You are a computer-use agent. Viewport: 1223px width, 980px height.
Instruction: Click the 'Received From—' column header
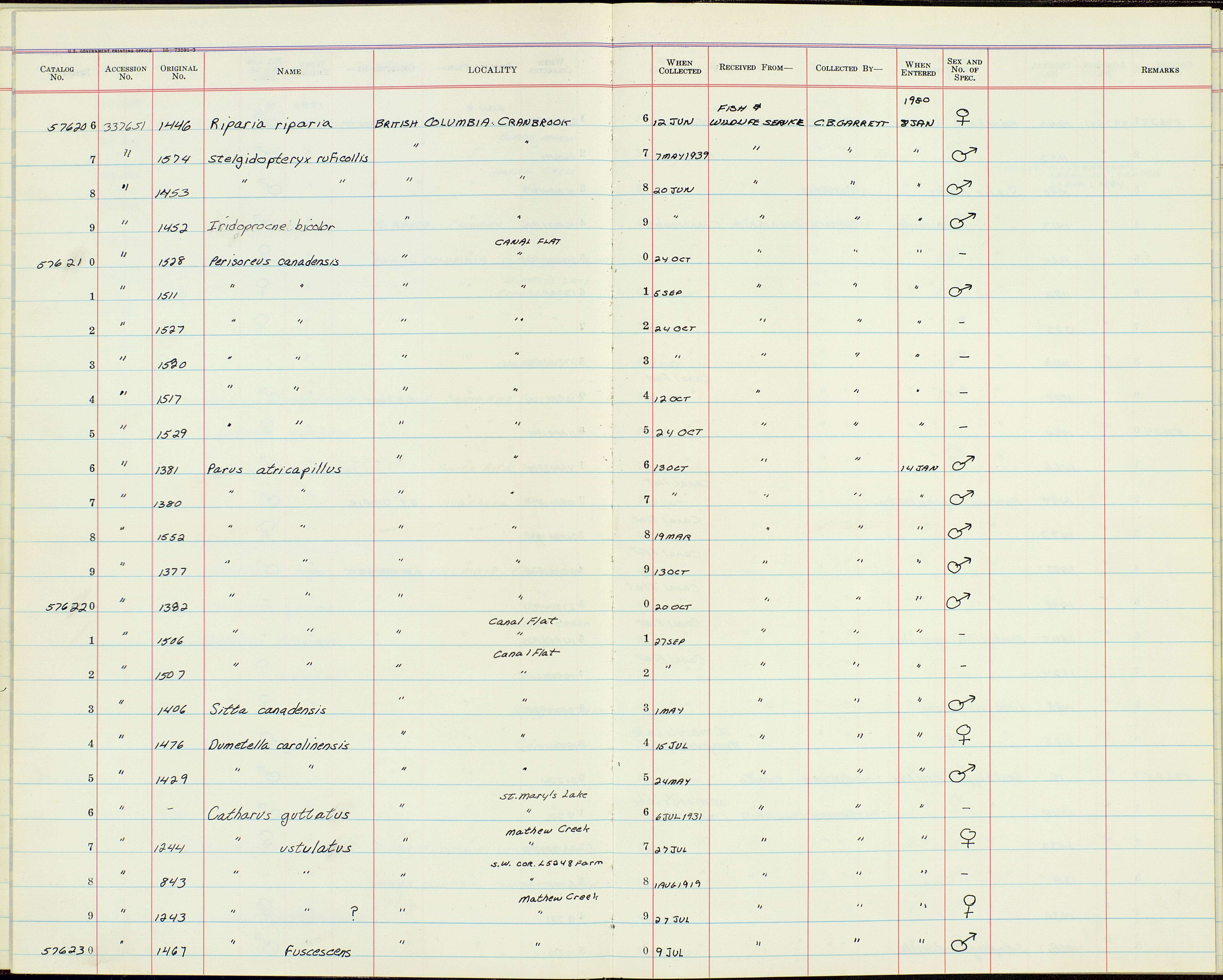756,67
